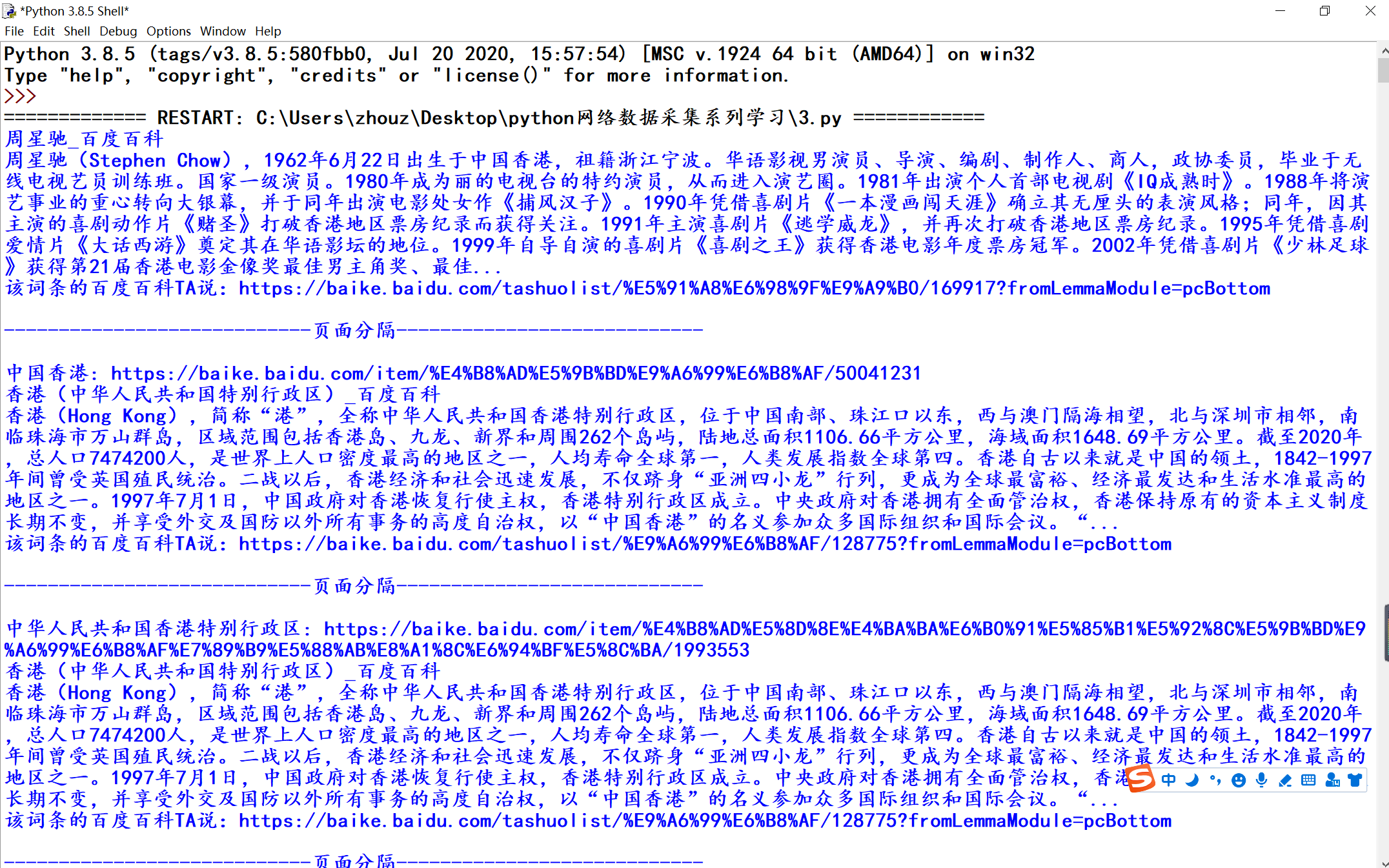Open the user account icon on the IME bar
Image resolution: width=1389 pixels, height=868 pixels.
click(1332, 780)
